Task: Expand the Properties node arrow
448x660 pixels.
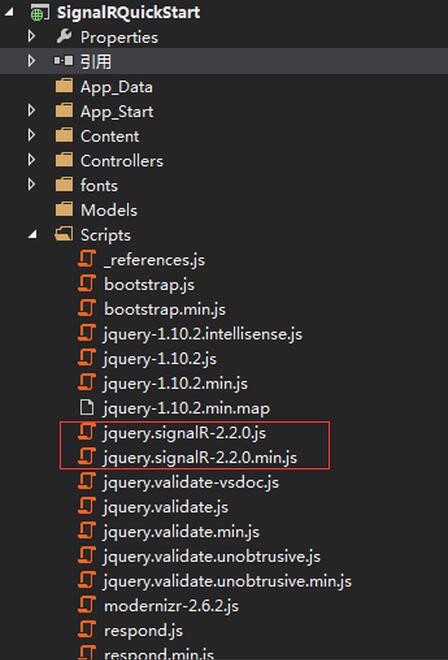Action: [31, 37]
